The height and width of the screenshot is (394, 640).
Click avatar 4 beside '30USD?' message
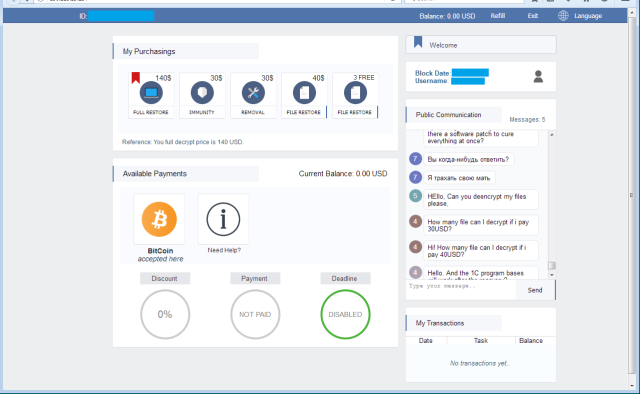[416, 222]
